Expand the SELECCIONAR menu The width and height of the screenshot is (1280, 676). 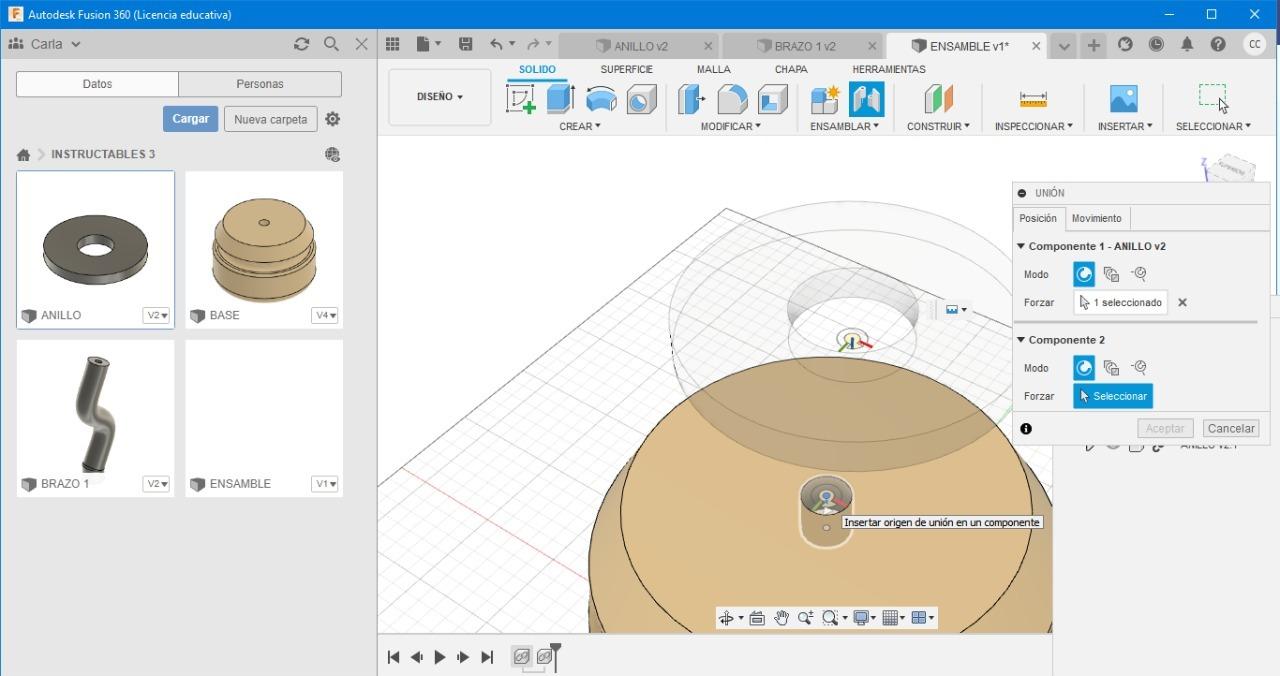[1213, 126]
